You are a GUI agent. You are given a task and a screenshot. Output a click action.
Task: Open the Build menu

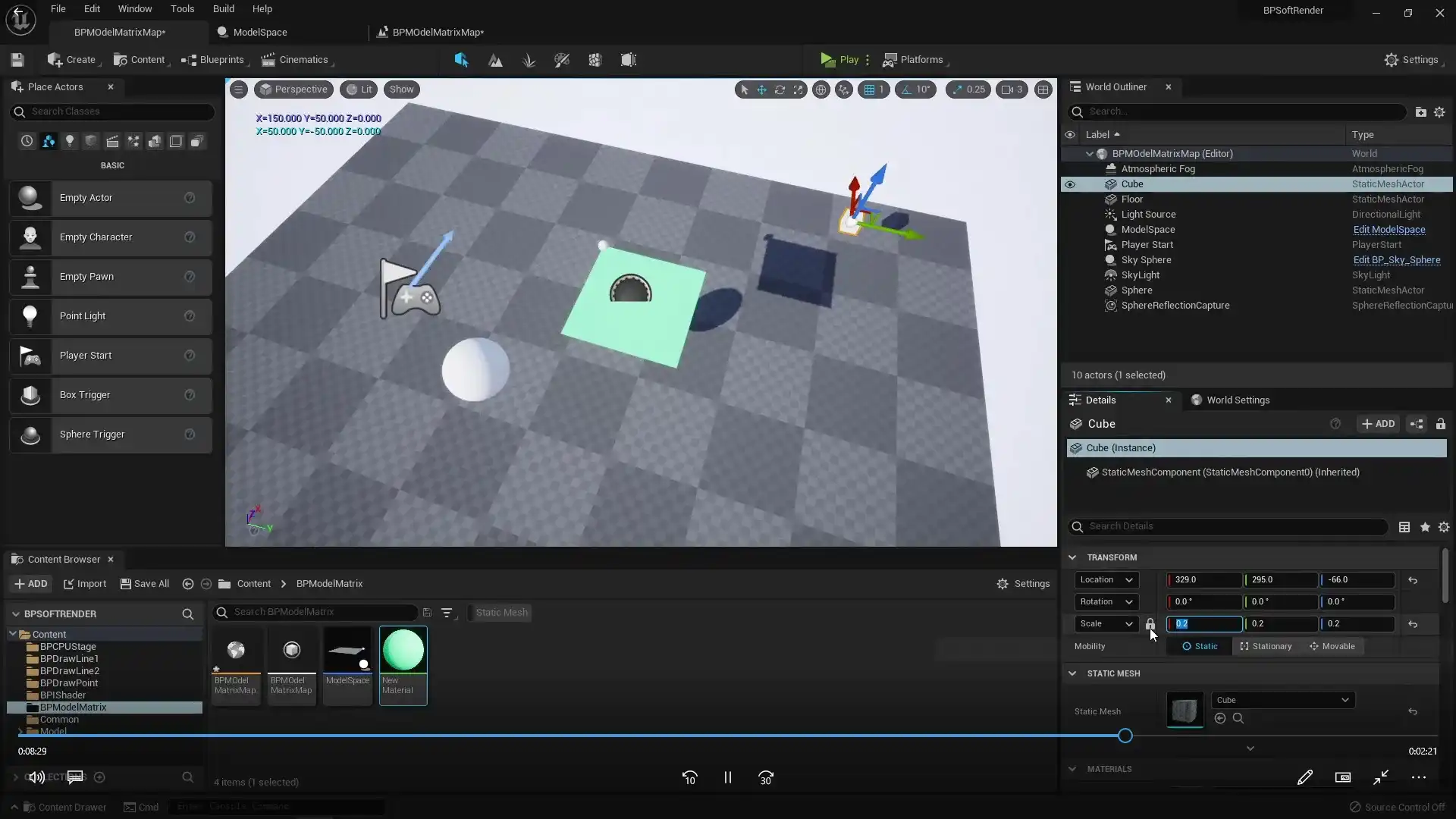[223, 9]
